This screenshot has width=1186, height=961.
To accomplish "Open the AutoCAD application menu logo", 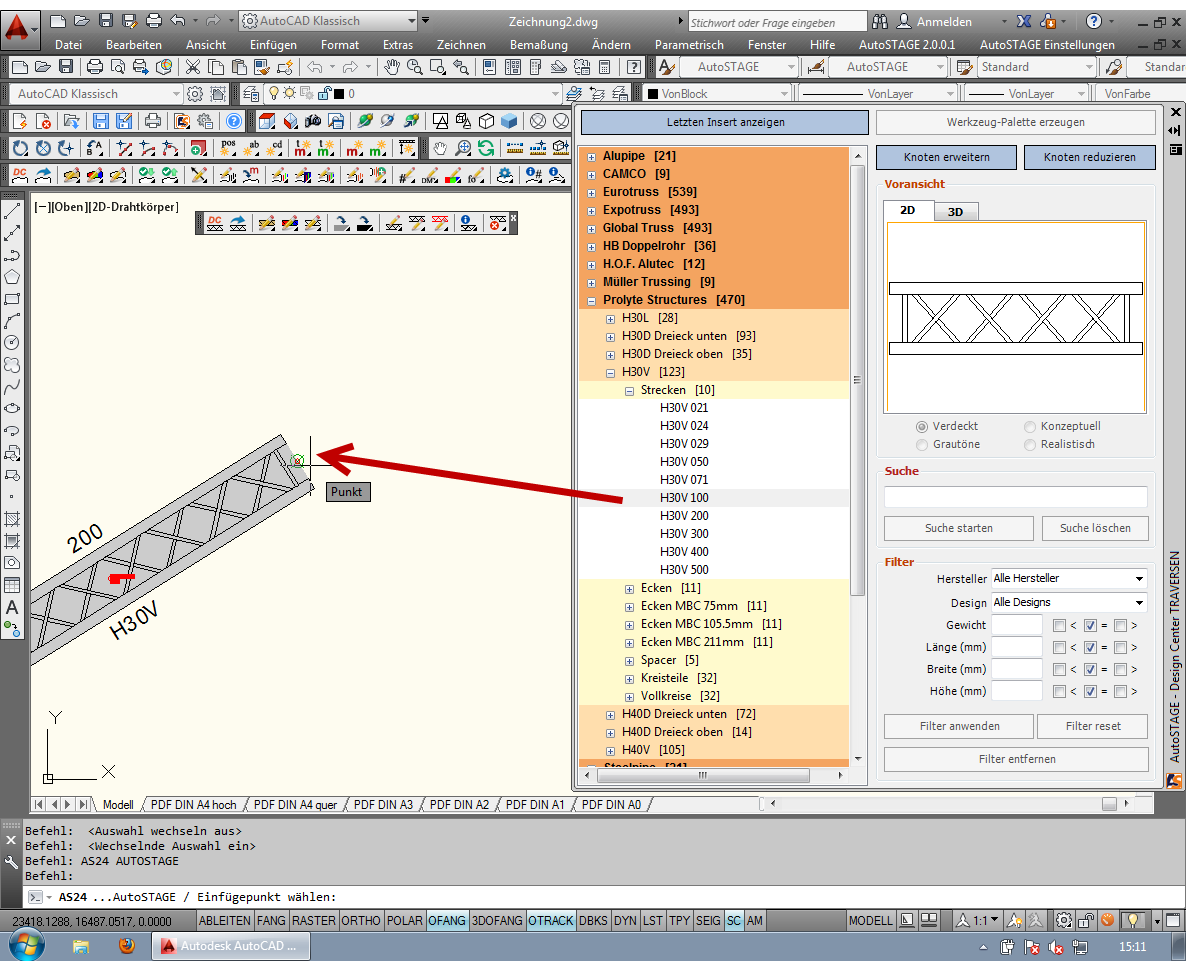I will (18, 27).
